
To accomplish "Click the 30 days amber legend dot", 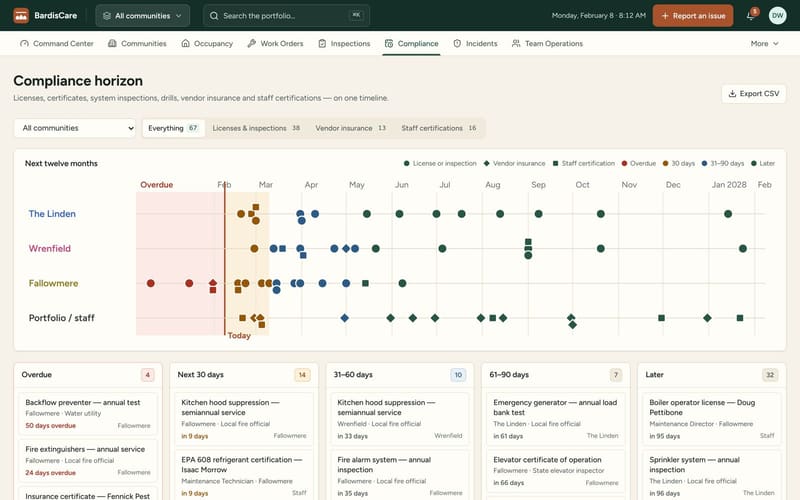I will 665,164.
